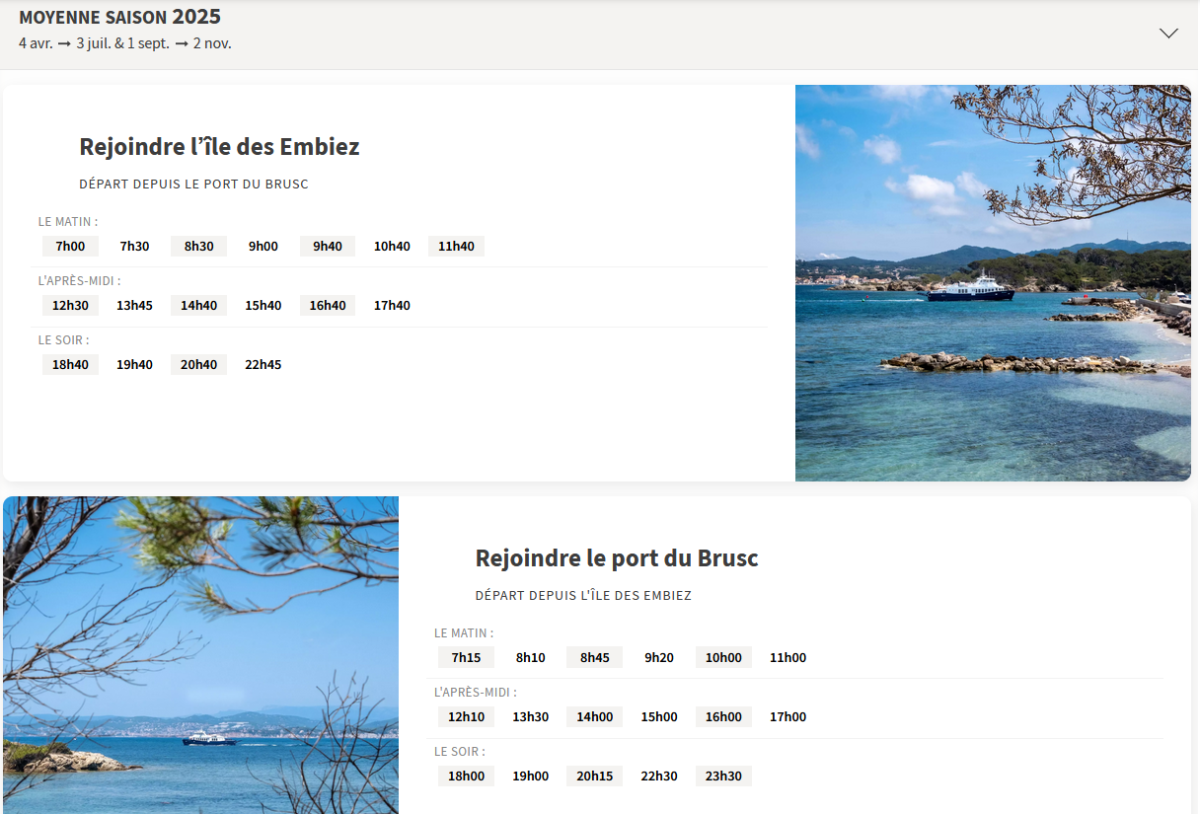This screenshot has width=1200, height=814.
Task: Click the 'Rejoindre le port du Brusc' heading
Action: click(616, 558)
